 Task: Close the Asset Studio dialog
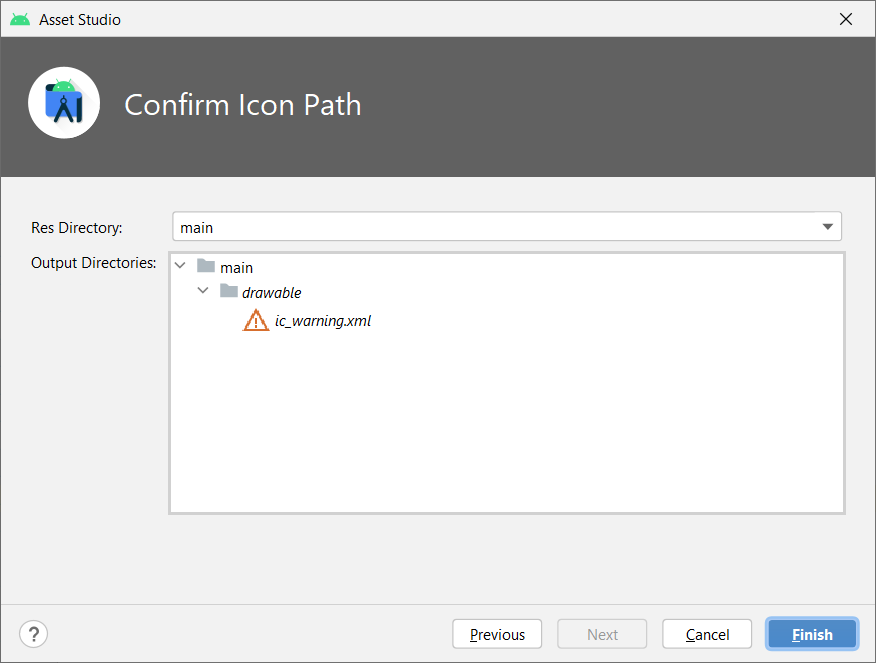[x=846, y=19]
